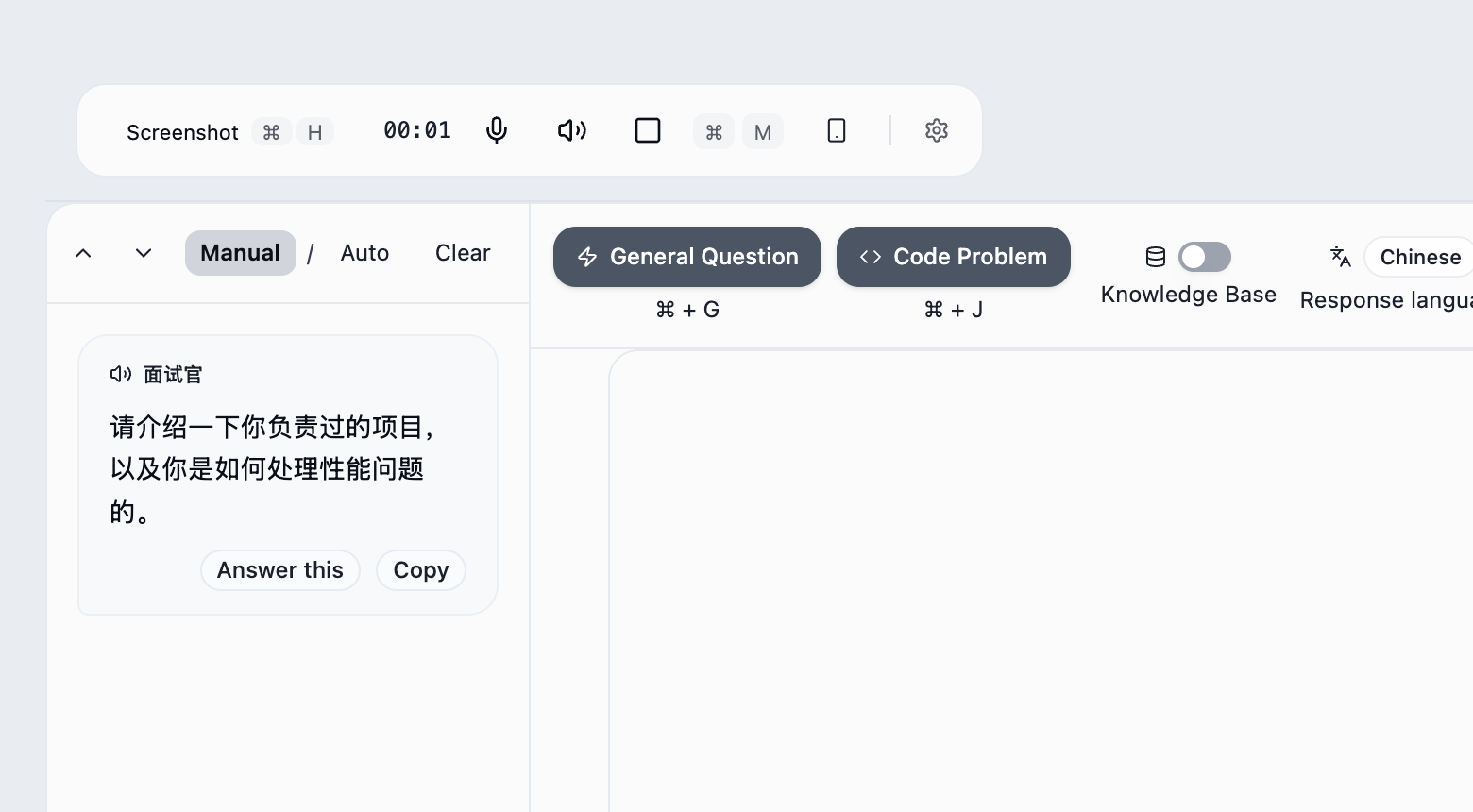Click the Knowledge Base label

(1189, 296)
